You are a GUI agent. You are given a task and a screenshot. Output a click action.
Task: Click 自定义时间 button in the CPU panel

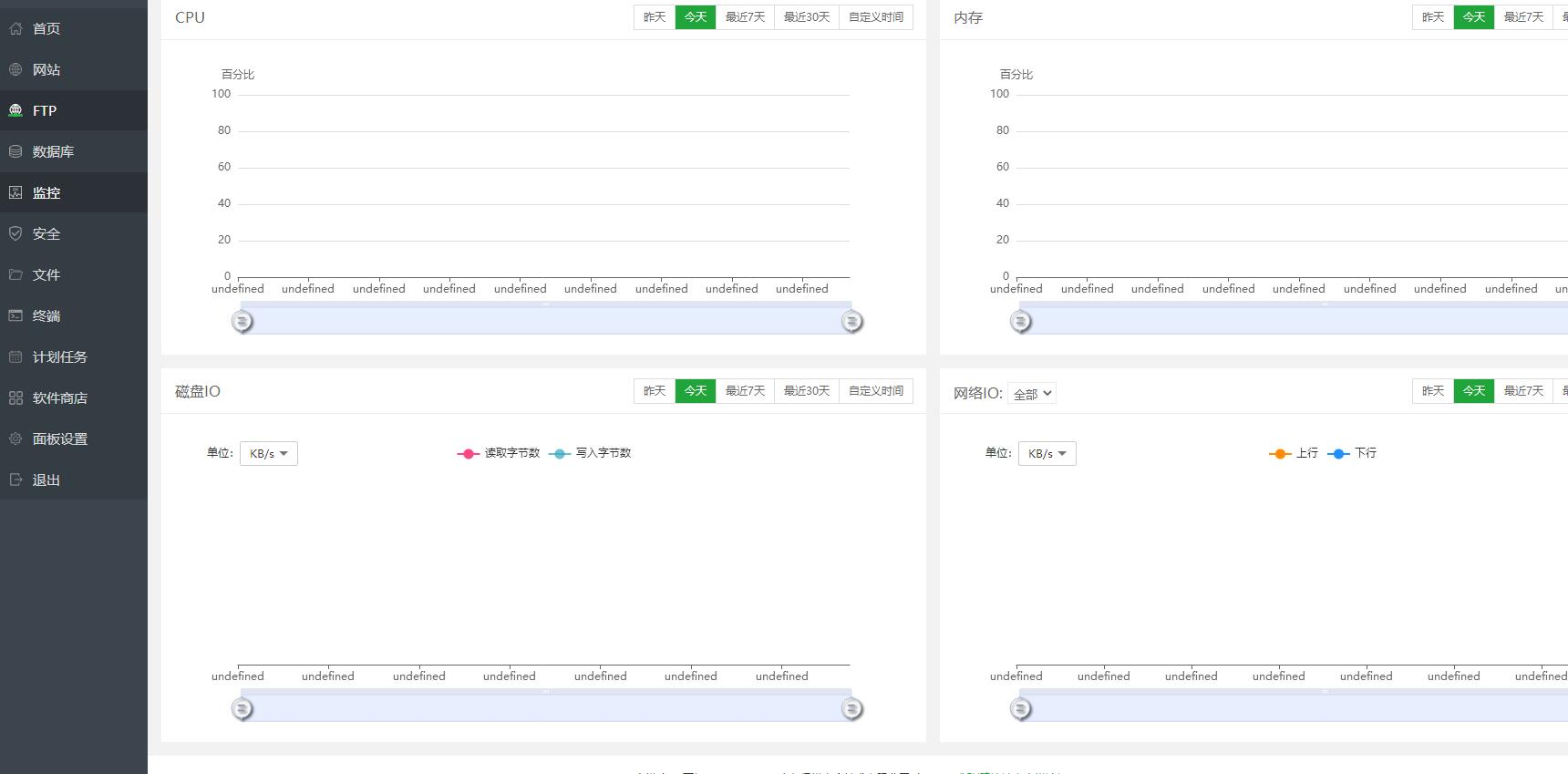tap(875, 17)
